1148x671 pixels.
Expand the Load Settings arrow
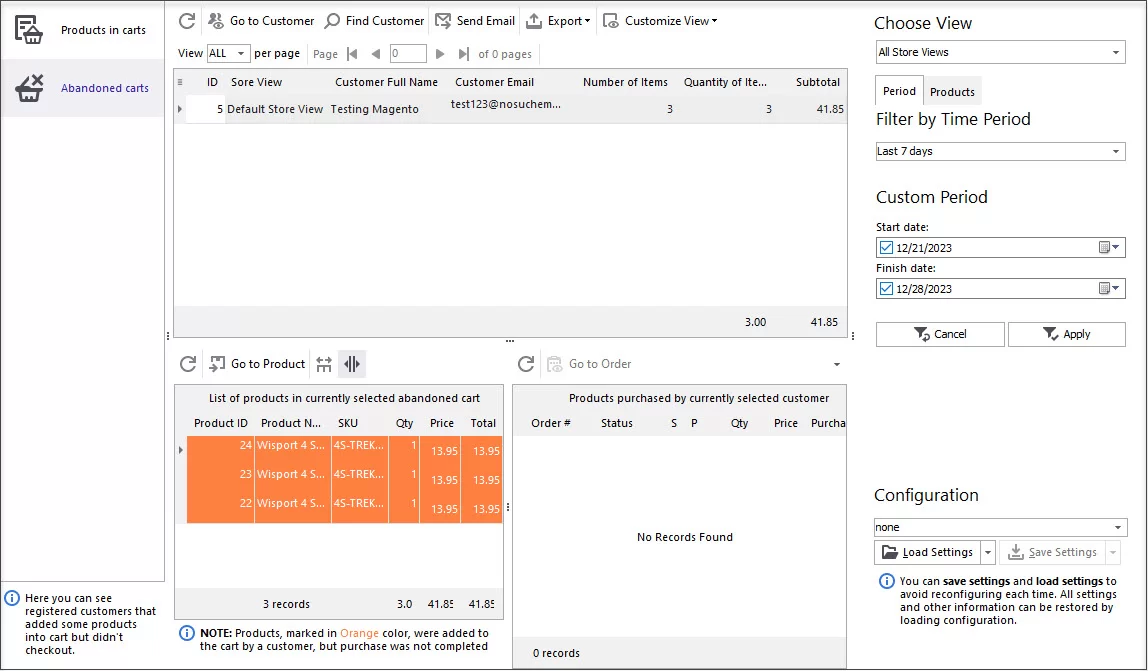click(988, 552)
